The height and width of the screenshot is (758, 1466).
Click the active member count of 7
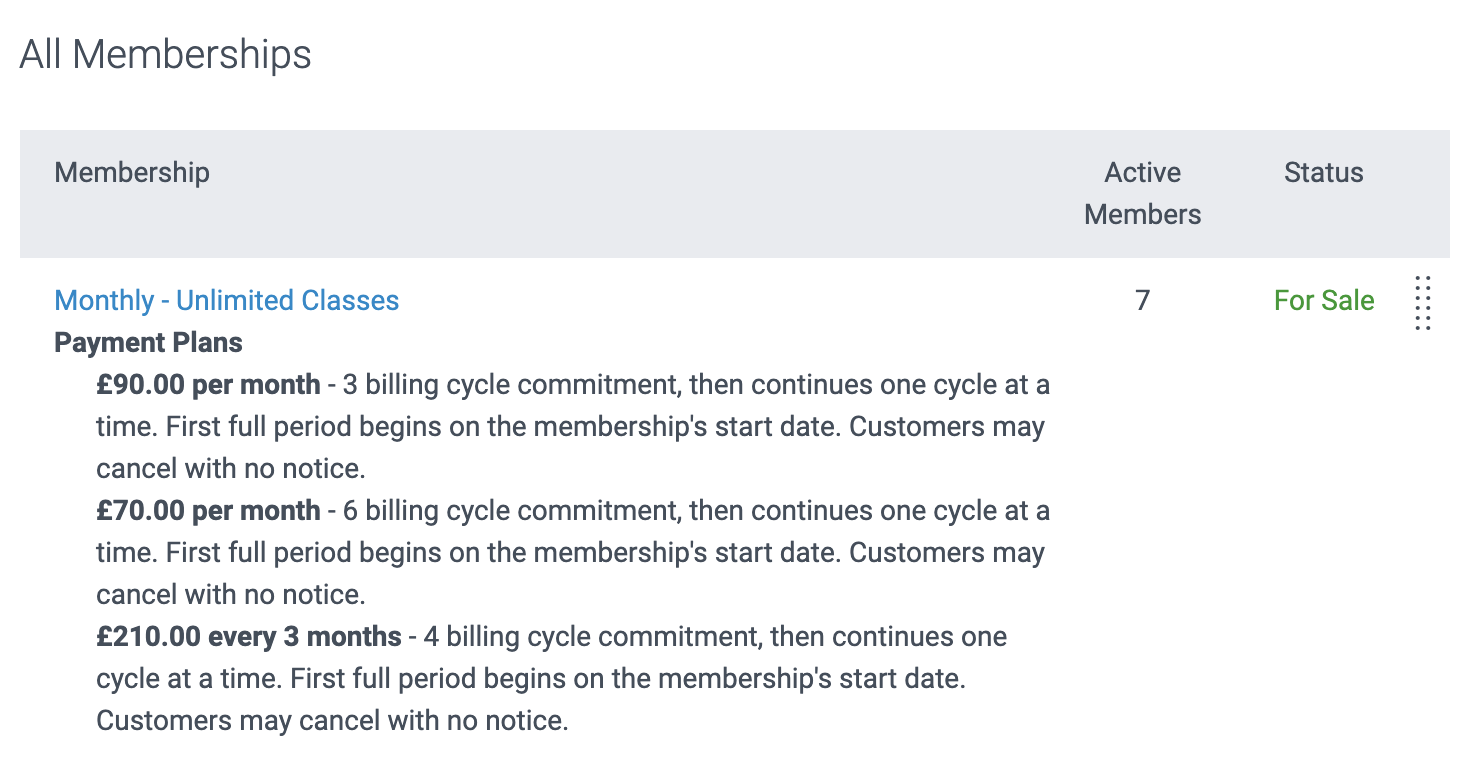pyautogui.click(x=1142, y=300)
